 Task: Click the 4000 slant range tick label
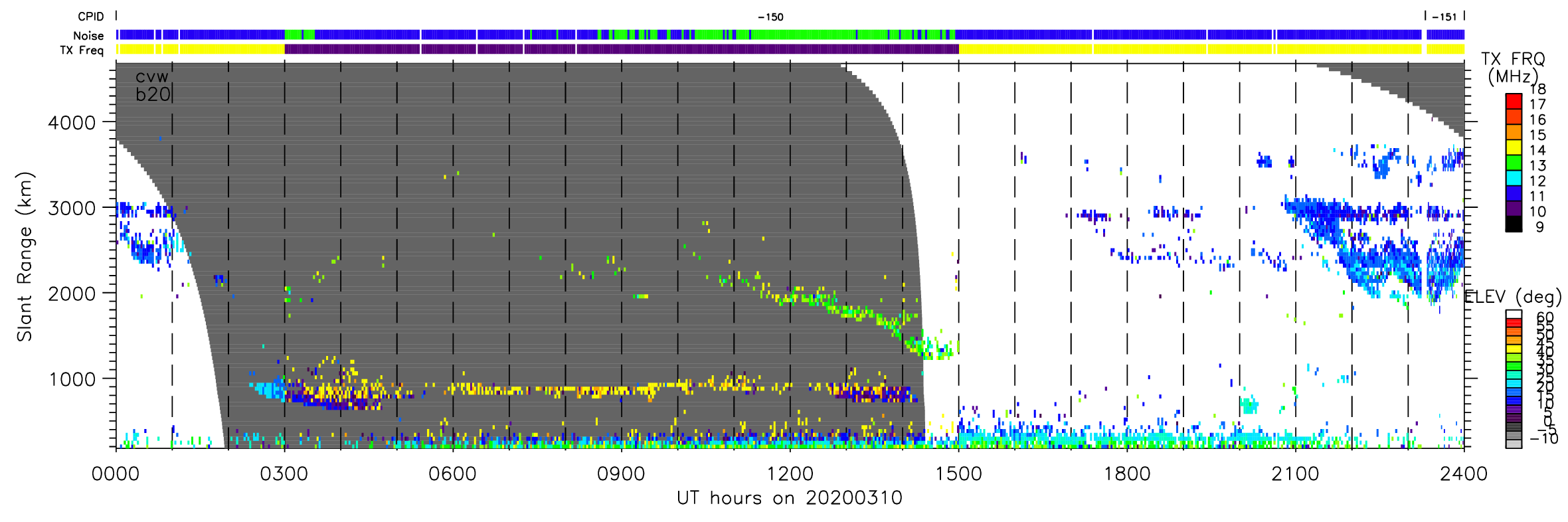coord(72,123)
